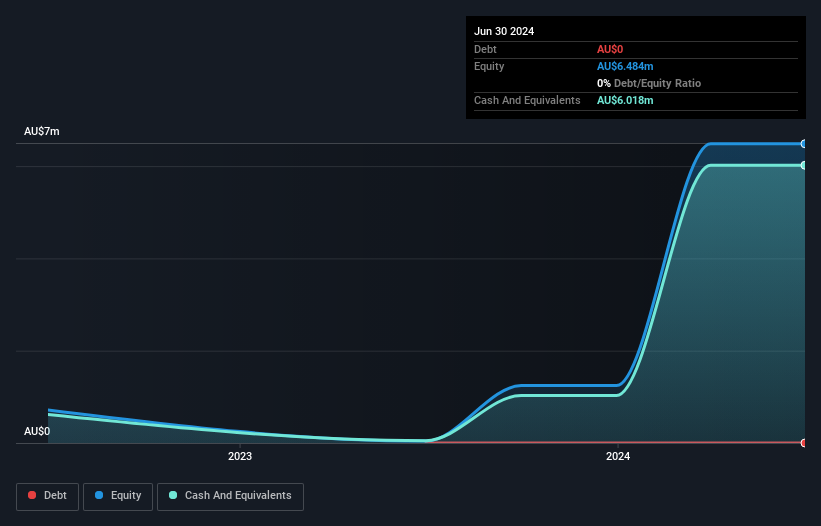Toggle the Cash And Equivalents legend button
821x526 pixels.
pos(230,496)
